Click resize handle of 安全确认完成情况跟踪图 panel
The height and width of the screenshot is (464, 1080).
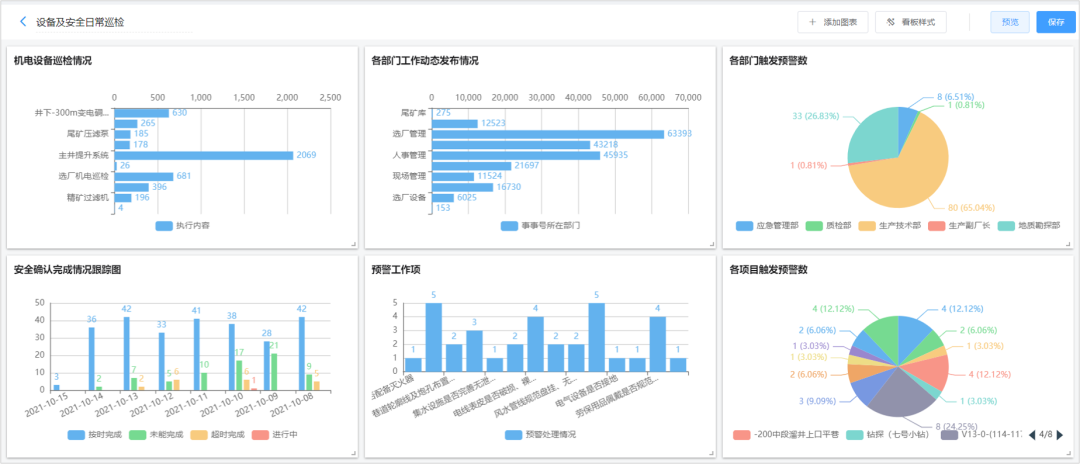click(x=352, y=452)
